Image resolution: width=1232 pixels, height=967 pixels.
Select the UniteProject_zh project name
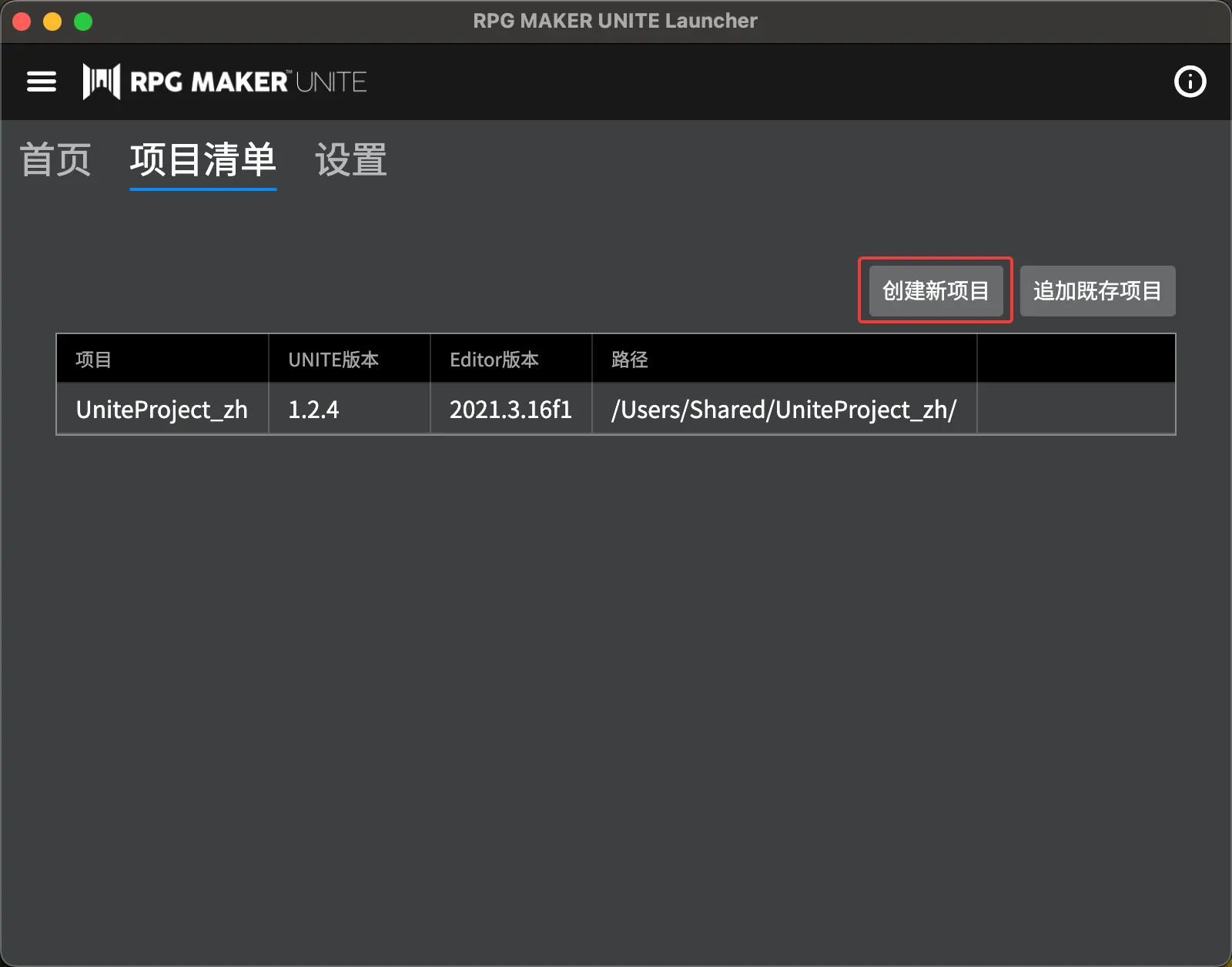click(162, 410)
